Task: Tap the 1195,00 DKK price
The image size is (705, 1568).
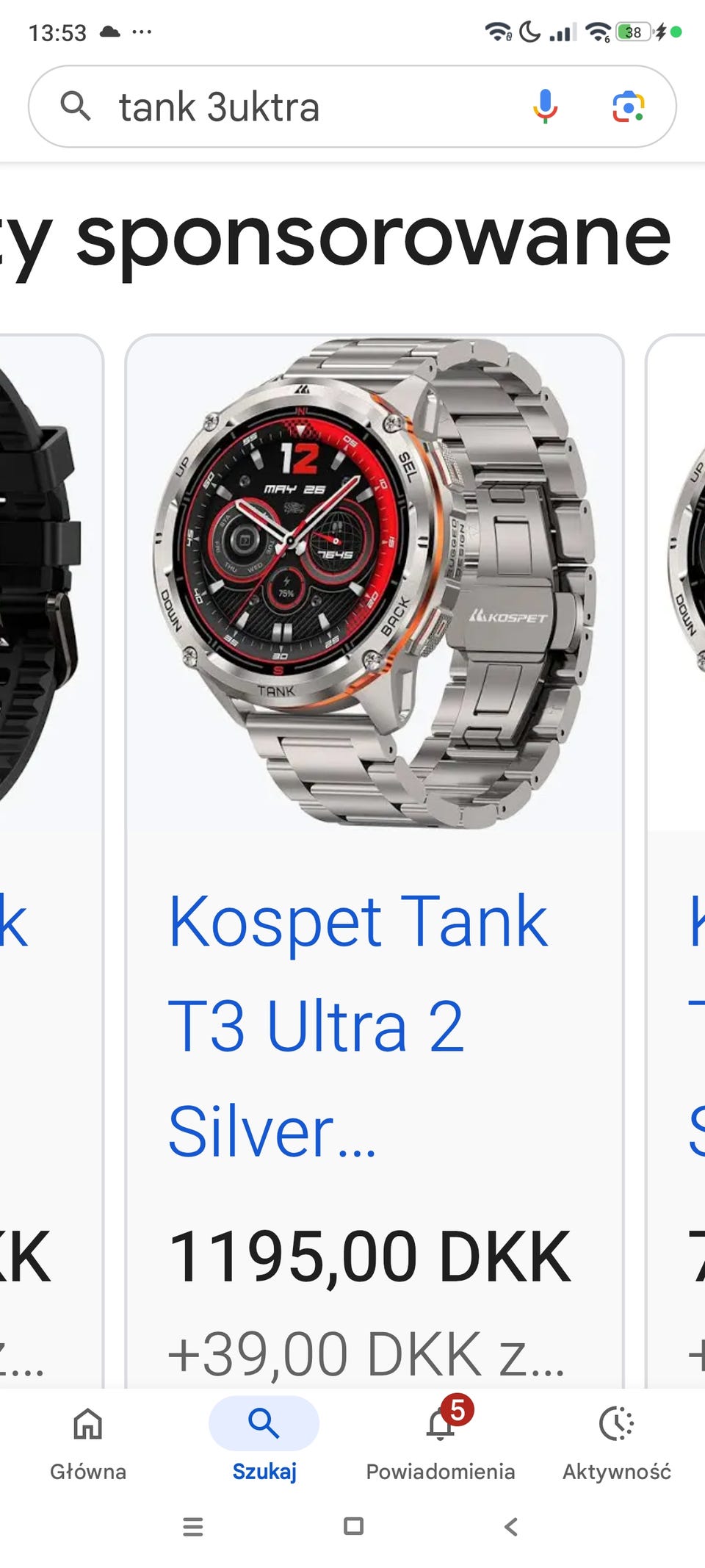Action: 370,1257
